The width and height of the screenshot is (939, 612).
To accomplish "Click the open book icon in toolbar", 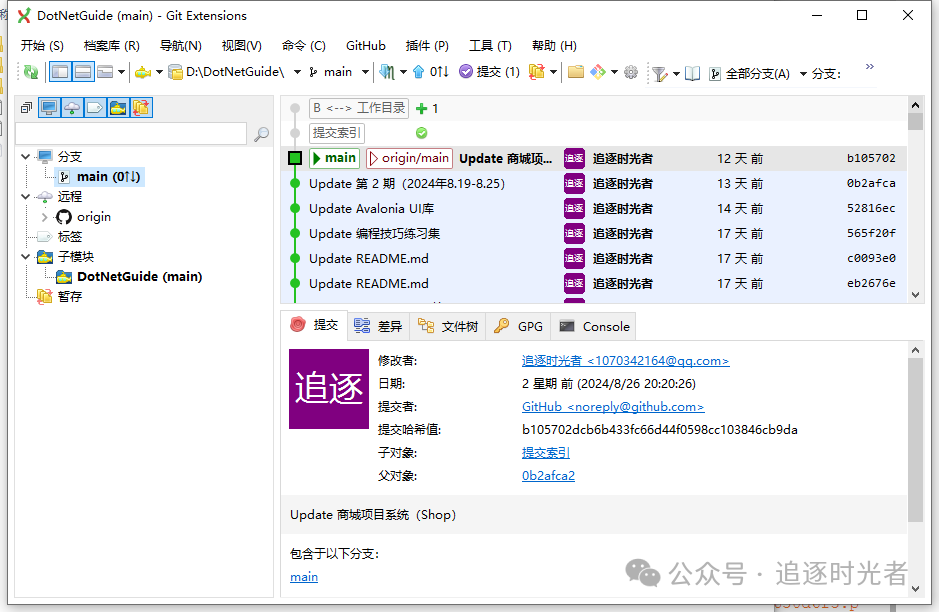I will [692, 73].
